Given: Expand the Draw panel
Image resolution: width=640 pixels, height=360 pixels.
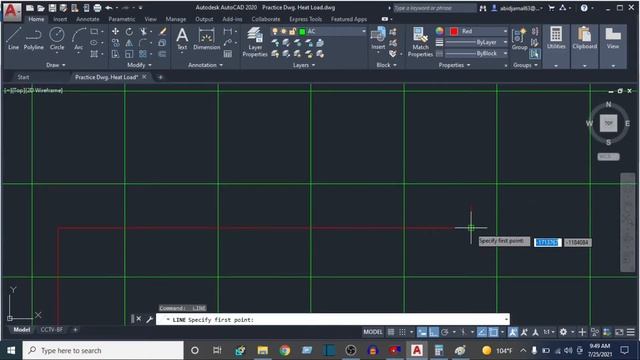Looking at the screenshot, I should coord(56,65).
